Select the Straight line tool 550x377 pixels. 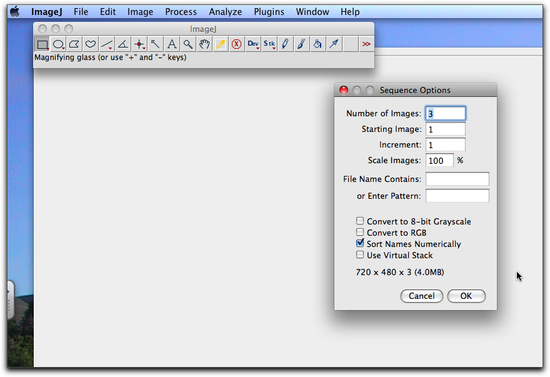pos(107,44)
